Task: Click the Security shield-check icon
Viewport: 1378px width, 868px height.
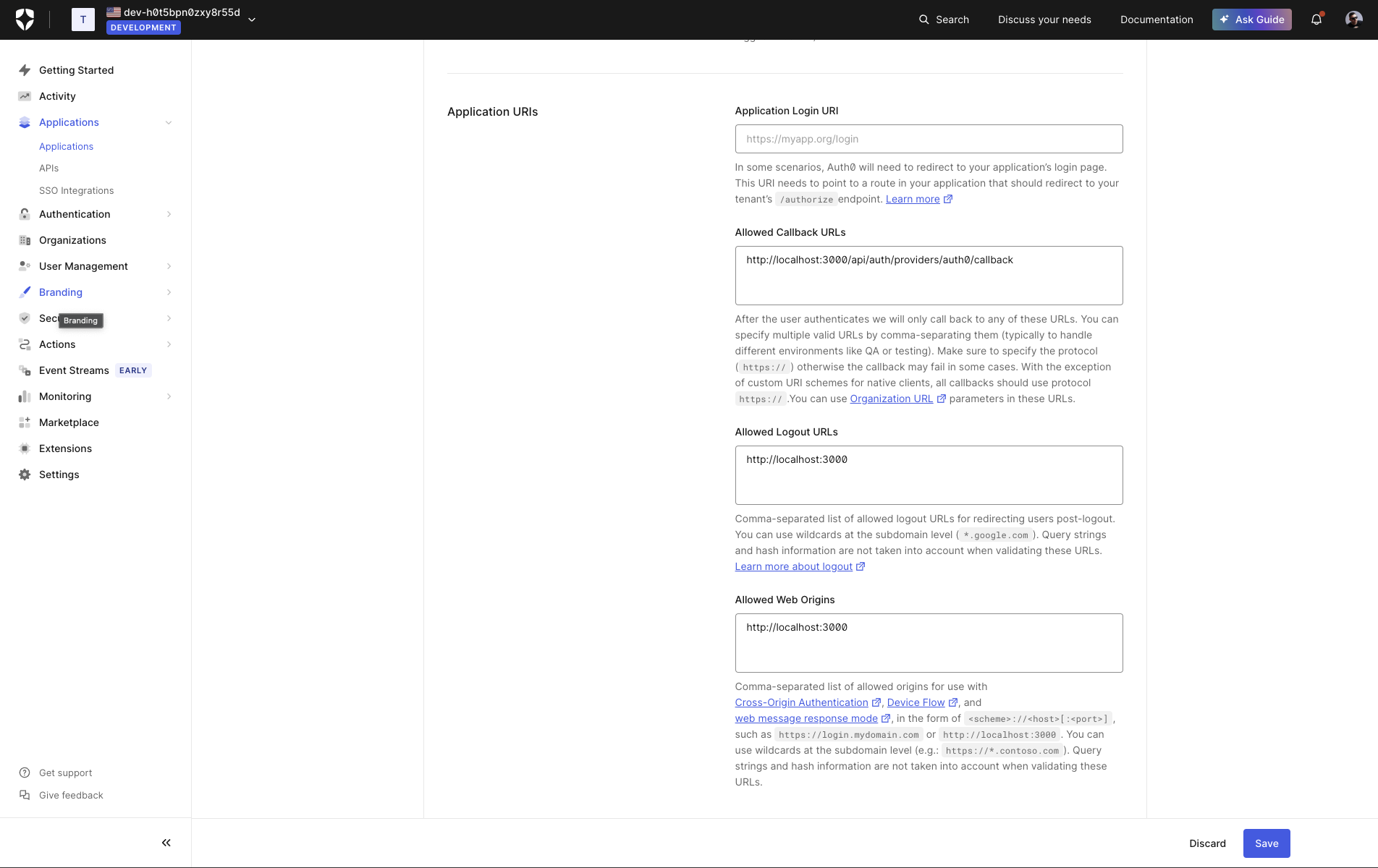Action: pos(25,318)
